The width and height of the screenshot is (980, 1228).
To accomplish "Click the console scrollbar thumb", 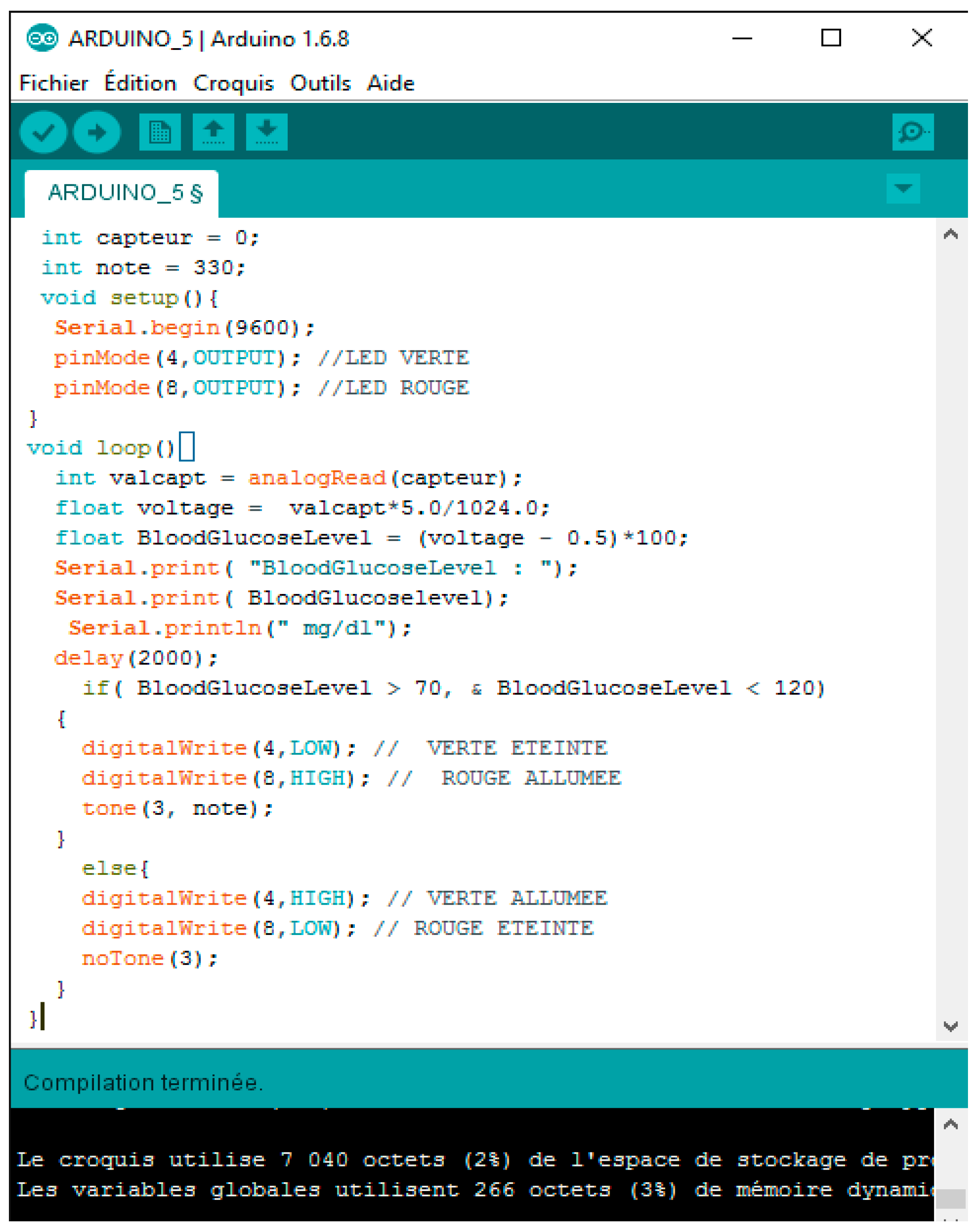I will click(x=950, y=1198).
